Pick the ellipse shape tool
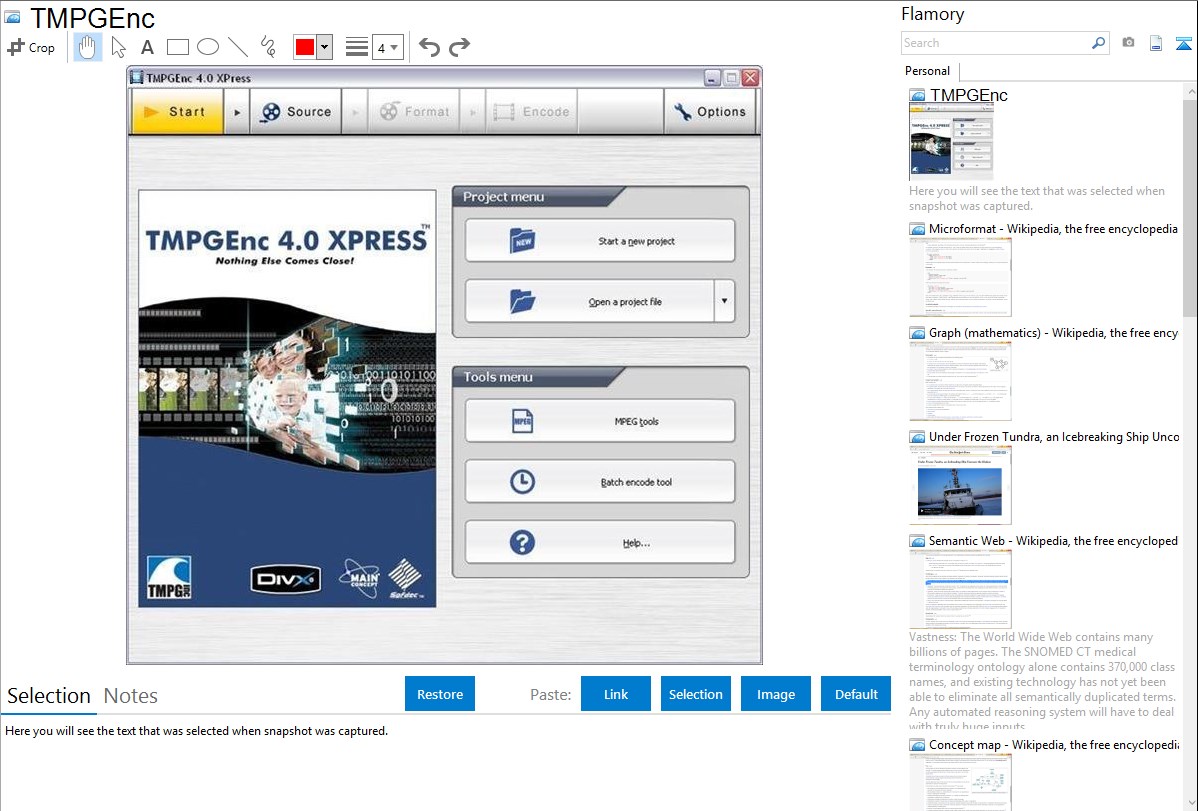 (x=208, y=47)
